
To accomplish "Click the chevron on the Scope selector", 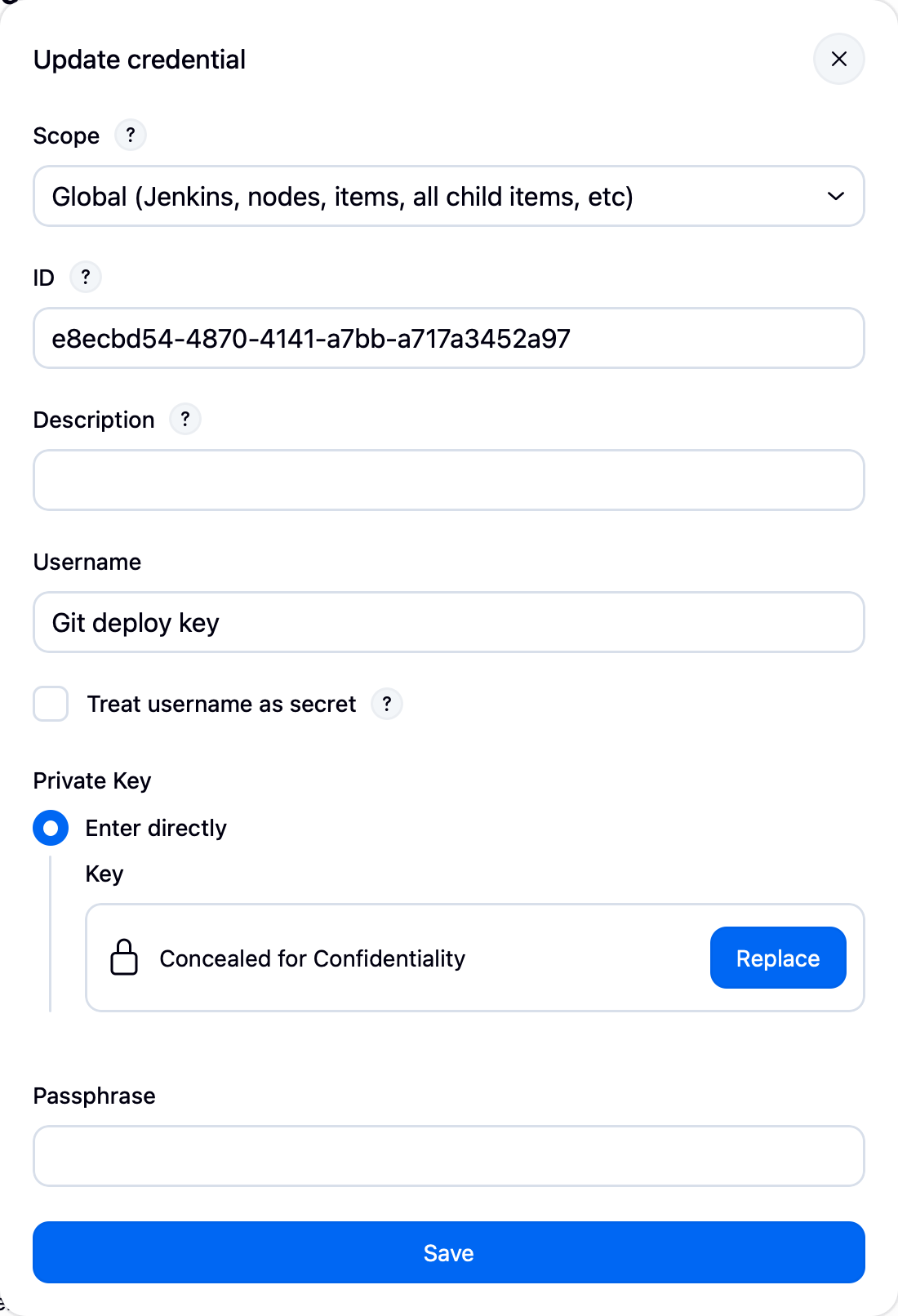I will (835, 196).
